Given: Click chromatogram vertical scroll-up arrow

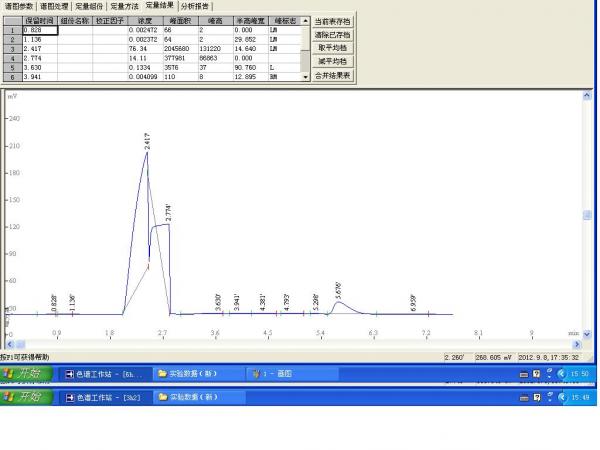Looking at the screenshot, I should coord(587,96).
